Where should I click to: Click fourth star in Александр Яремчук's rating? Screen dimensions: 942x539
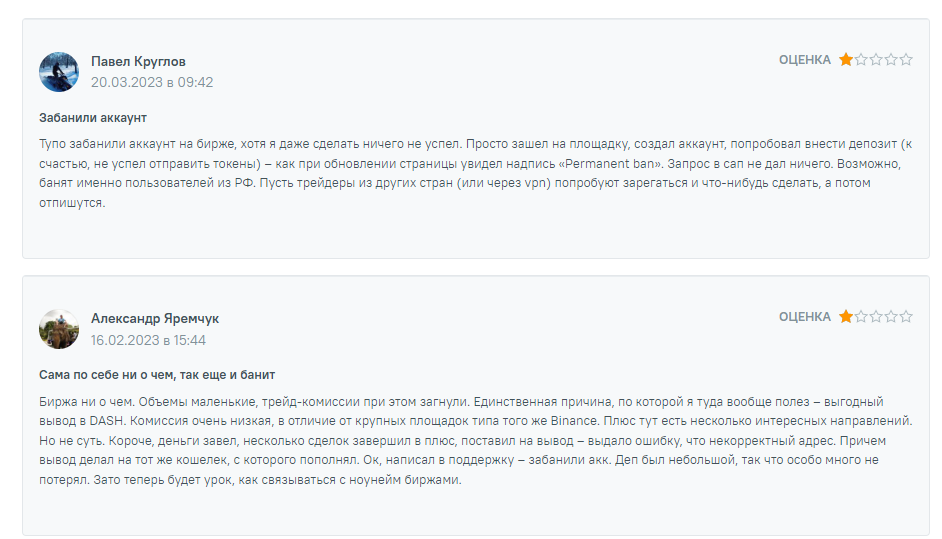(891, 317)
